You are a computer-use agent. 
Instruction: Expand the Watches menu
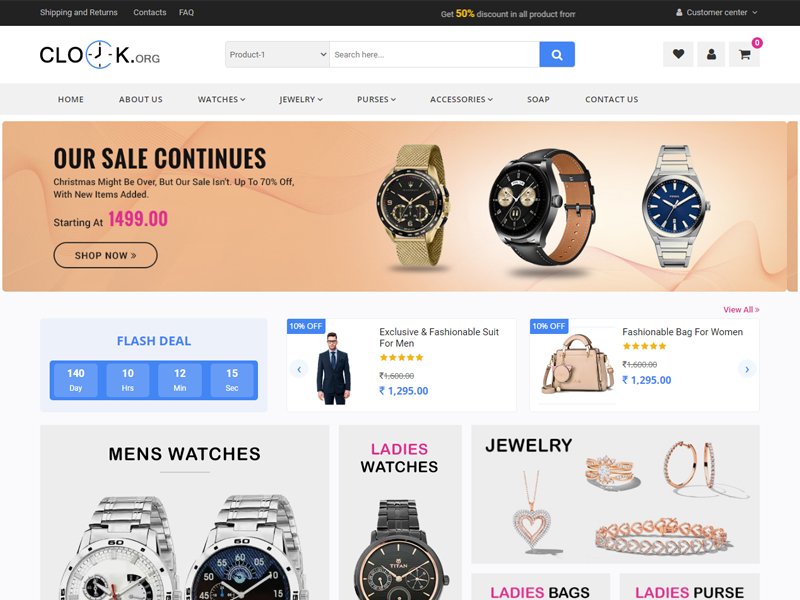click(221, 99)
